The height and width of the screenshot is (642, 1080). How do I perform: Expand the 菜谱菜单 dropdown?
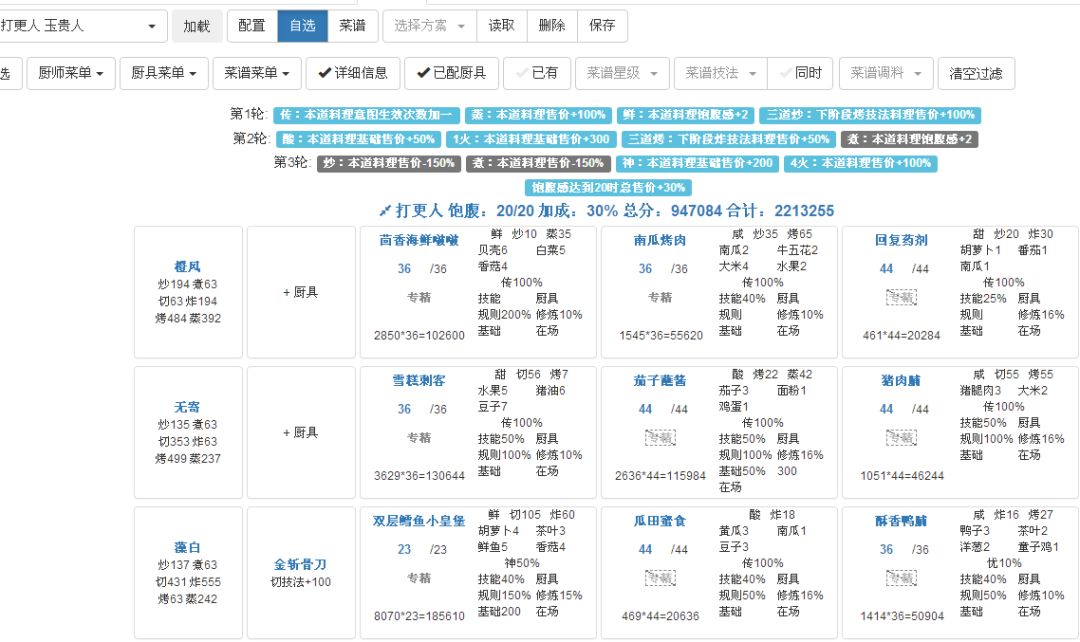point(257,73)
